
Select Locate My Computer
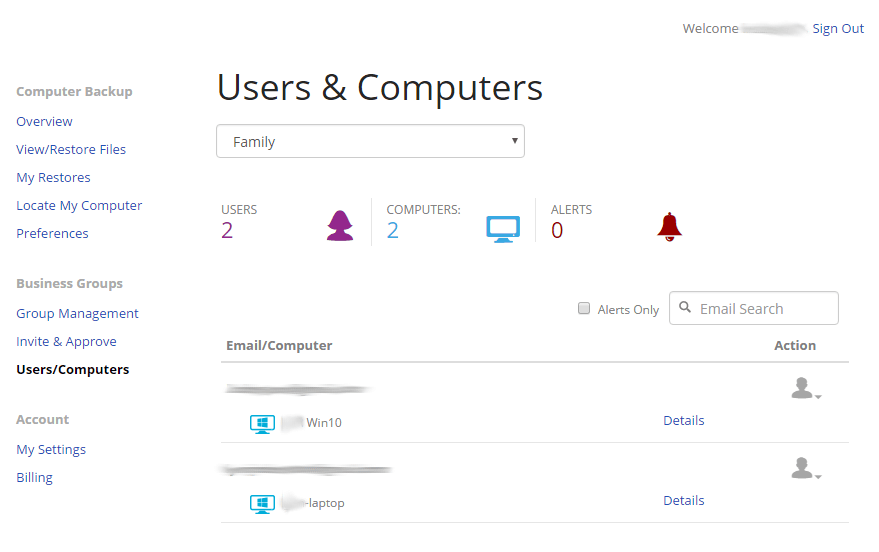click(x=79, y=205)
